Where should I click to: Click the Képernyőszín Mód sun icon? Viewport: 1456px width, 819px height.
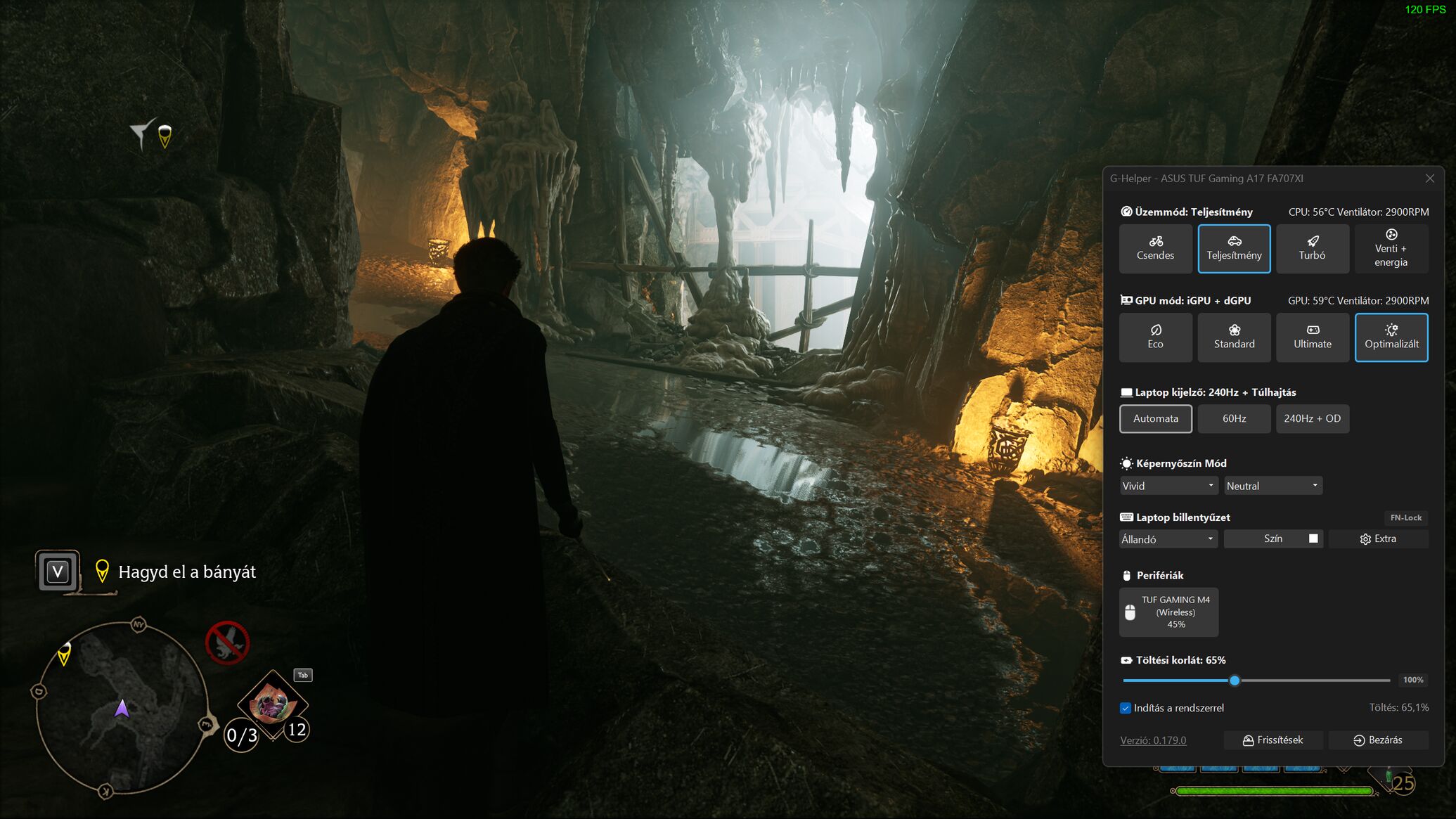[1126, 463]
